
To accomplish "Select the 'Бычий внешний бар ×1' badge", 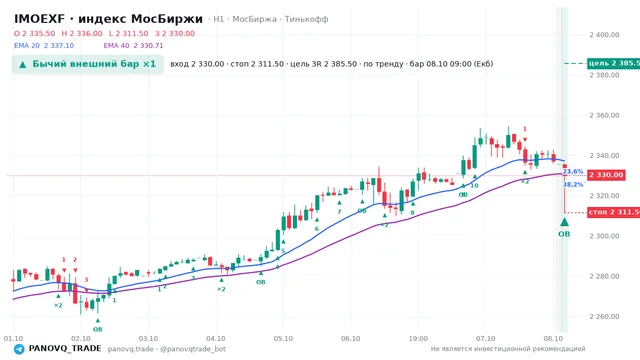I will point(88,64).
